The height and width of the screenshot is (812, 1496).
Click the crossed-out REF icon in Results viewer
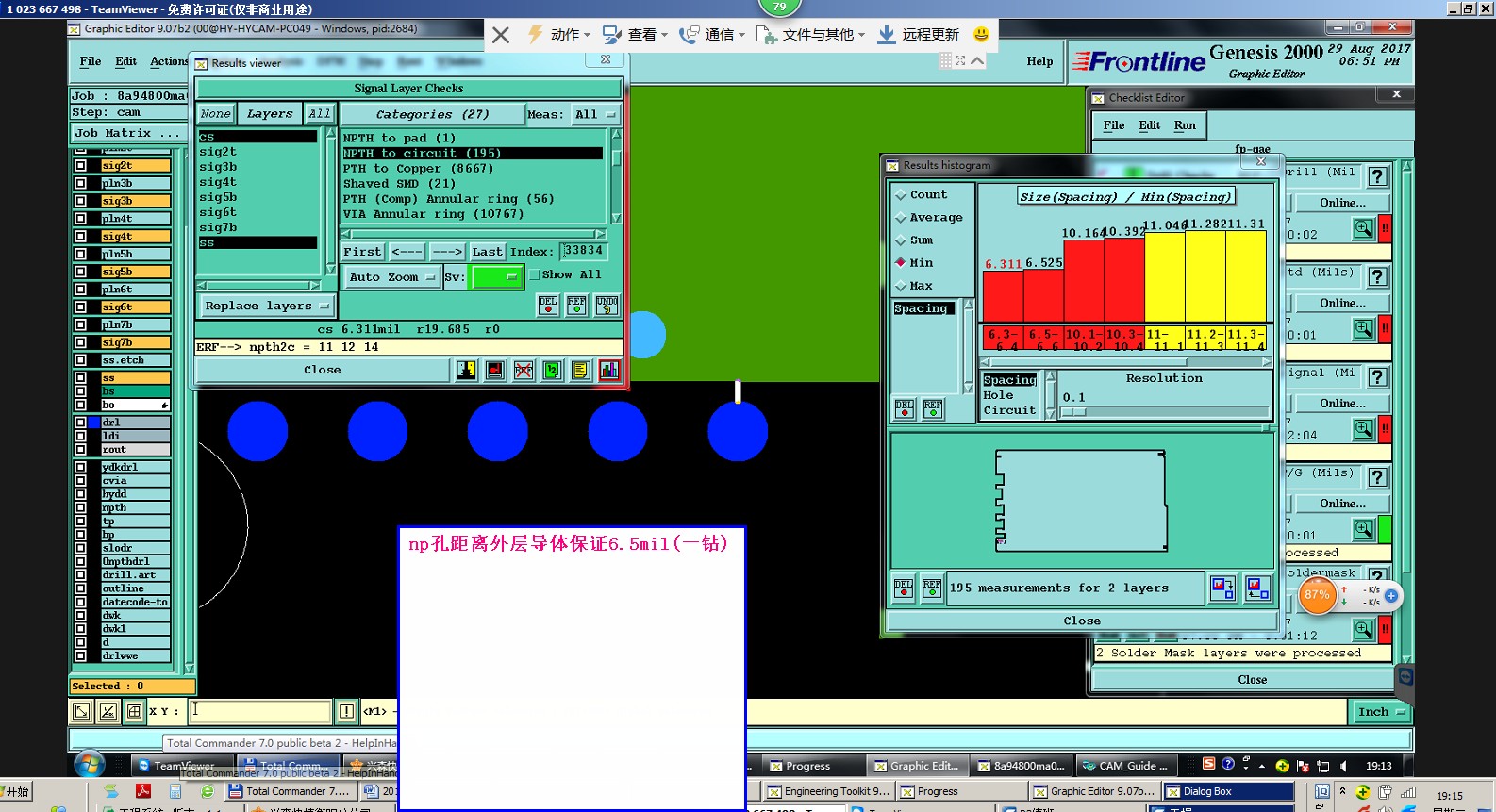click(524, 371)
